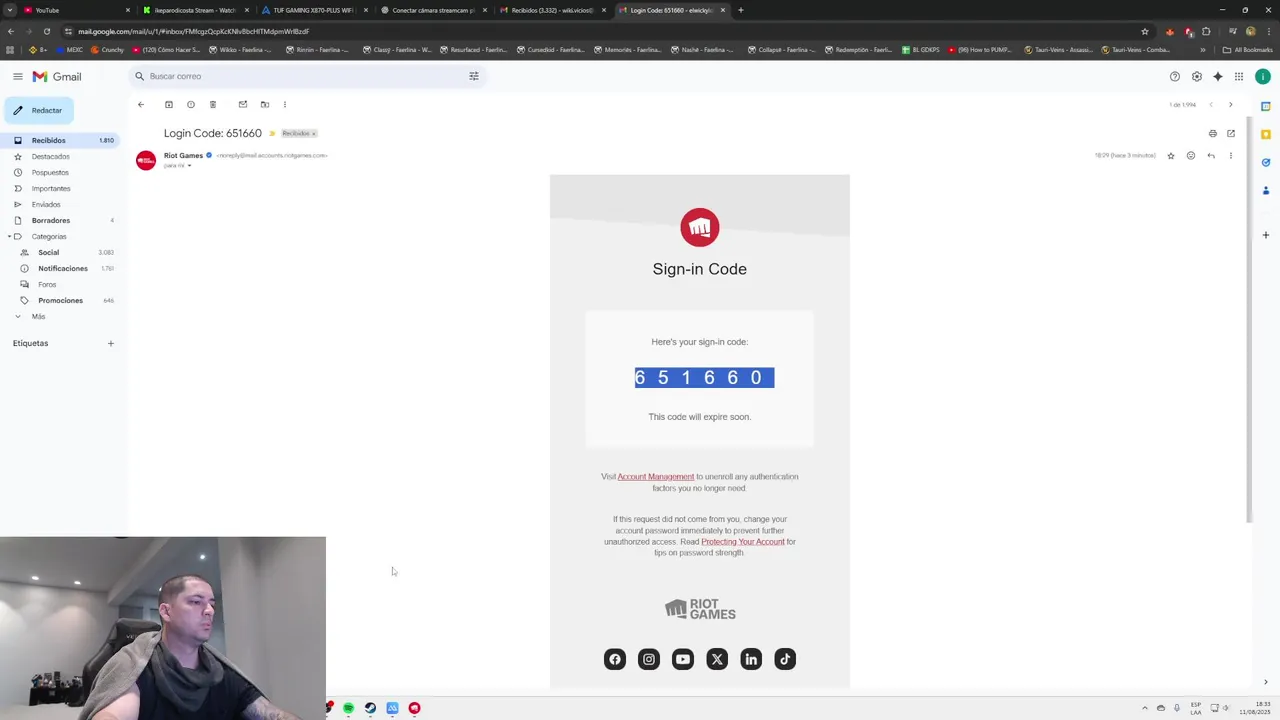Show side panel arrow at the bottom right

1266,682
